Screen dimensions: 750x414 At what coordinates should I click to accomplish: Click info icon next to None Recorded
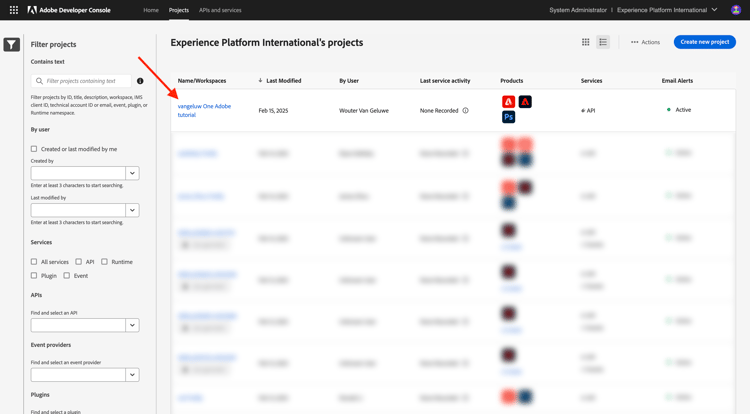(465, 110)
